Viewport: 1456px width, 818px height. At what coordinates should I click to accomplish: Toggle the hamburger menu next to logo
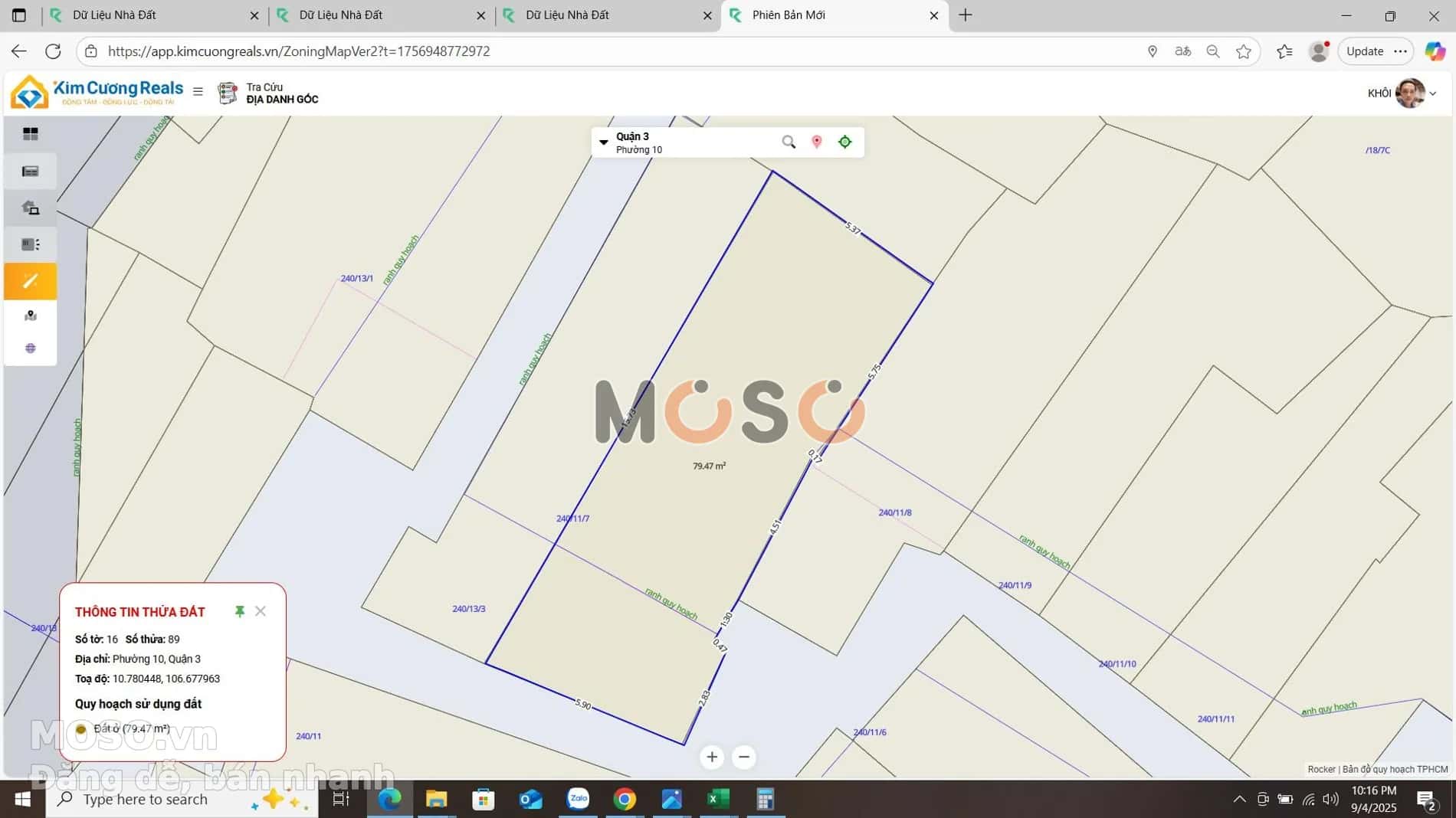[198, 92]
